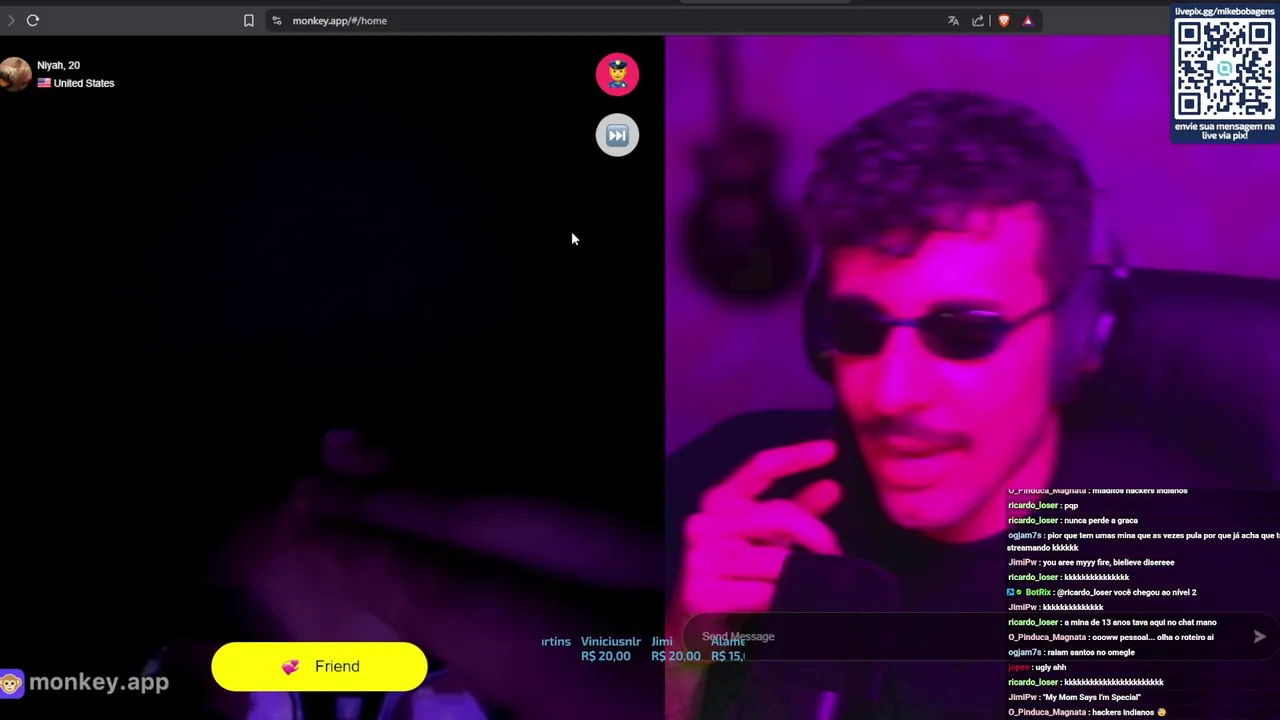The height and width of the screenshot is (720, 1280).
Task: Go forward in browser history
Action: point(11,20)
